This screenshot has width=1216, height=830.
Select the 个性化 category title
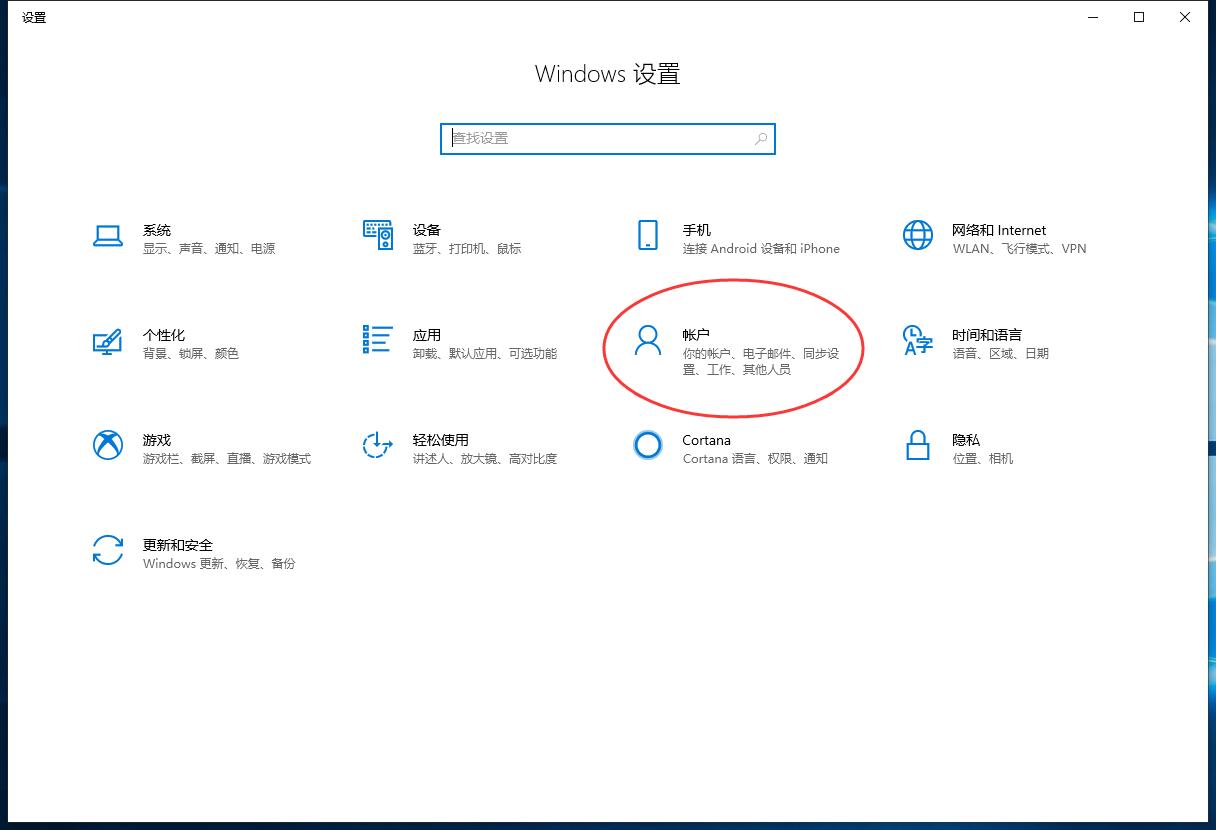pos(164,335)
